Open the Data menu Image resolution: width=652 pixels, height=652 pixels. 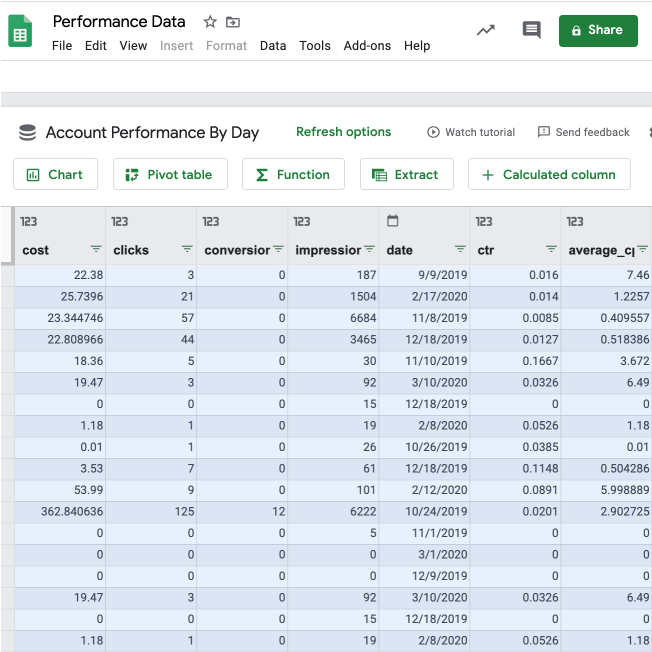coord(273,46)
